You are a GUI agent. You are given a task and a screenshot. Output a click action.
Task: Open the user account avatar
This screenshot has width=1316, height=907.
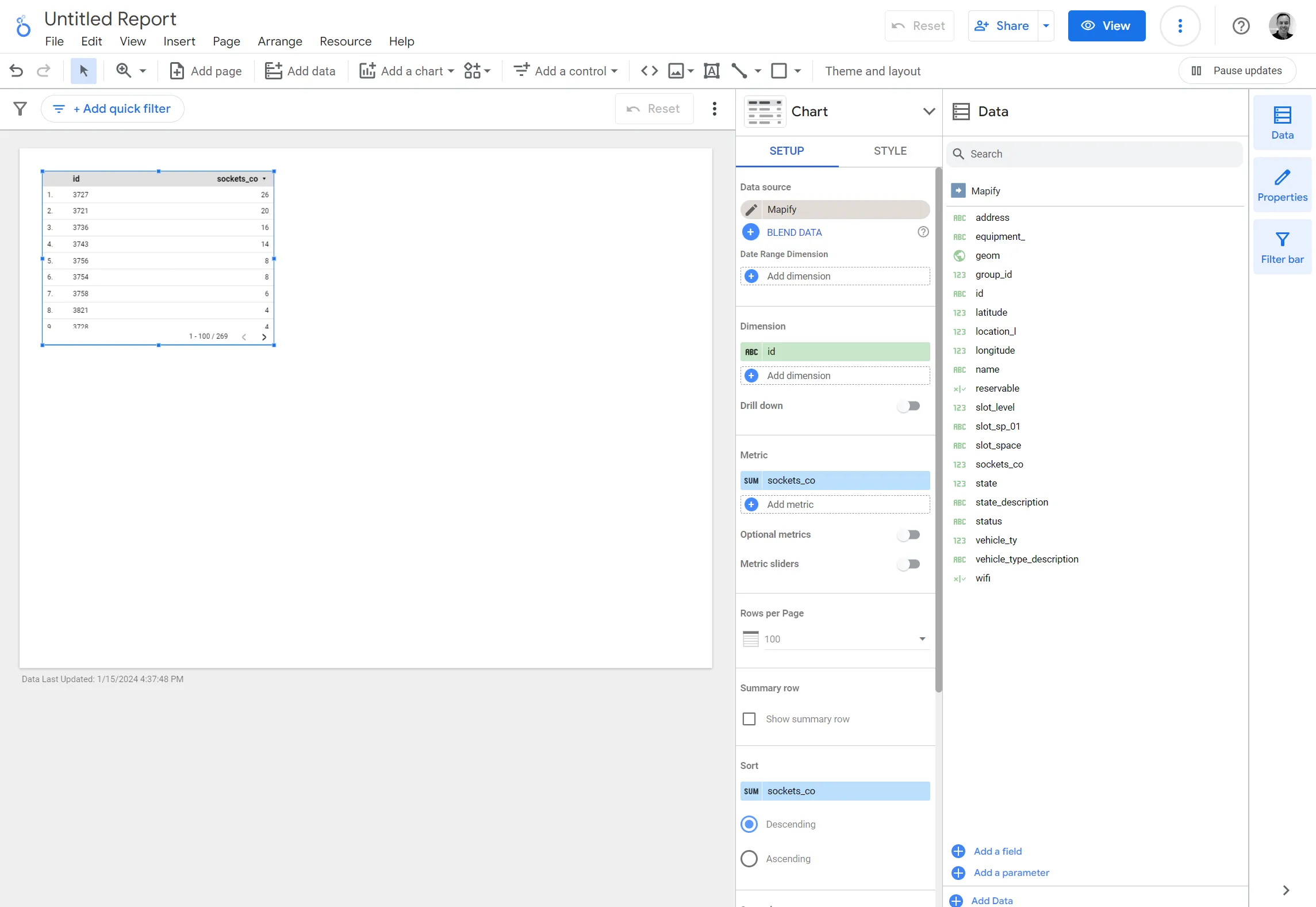1283,26
